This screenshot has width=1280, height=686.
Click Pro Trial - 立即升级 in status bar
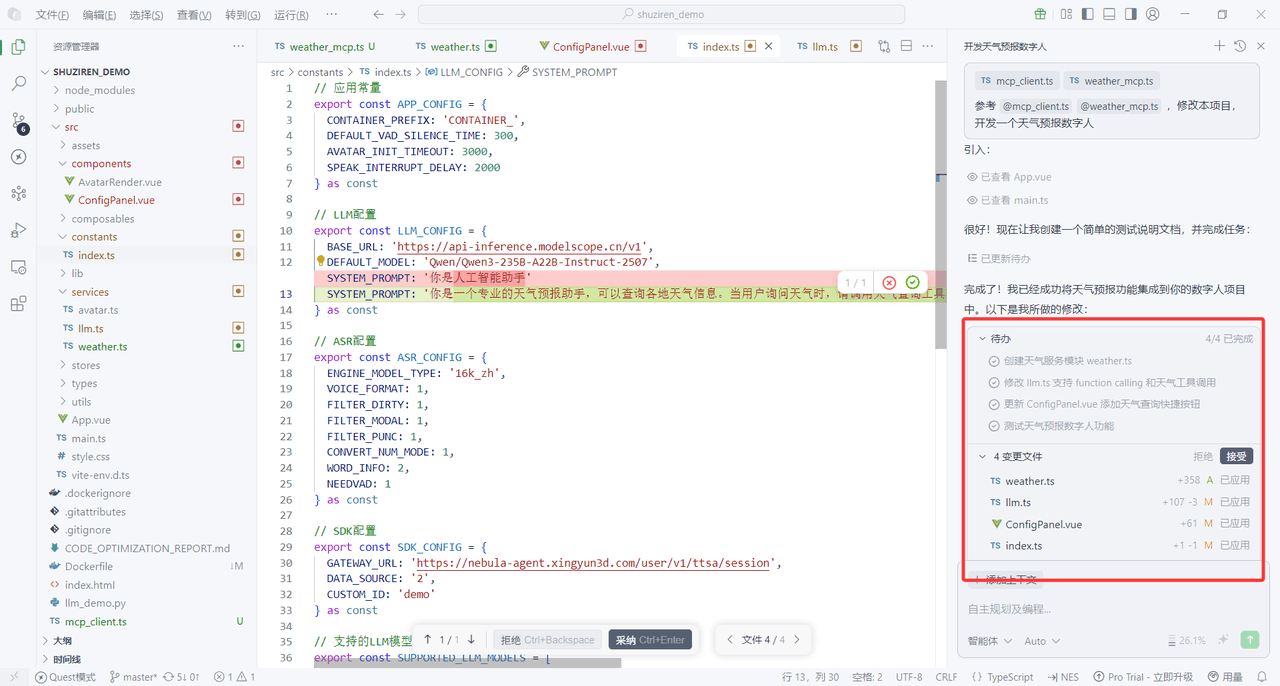pyautogui.click(x=1144, y=677)
